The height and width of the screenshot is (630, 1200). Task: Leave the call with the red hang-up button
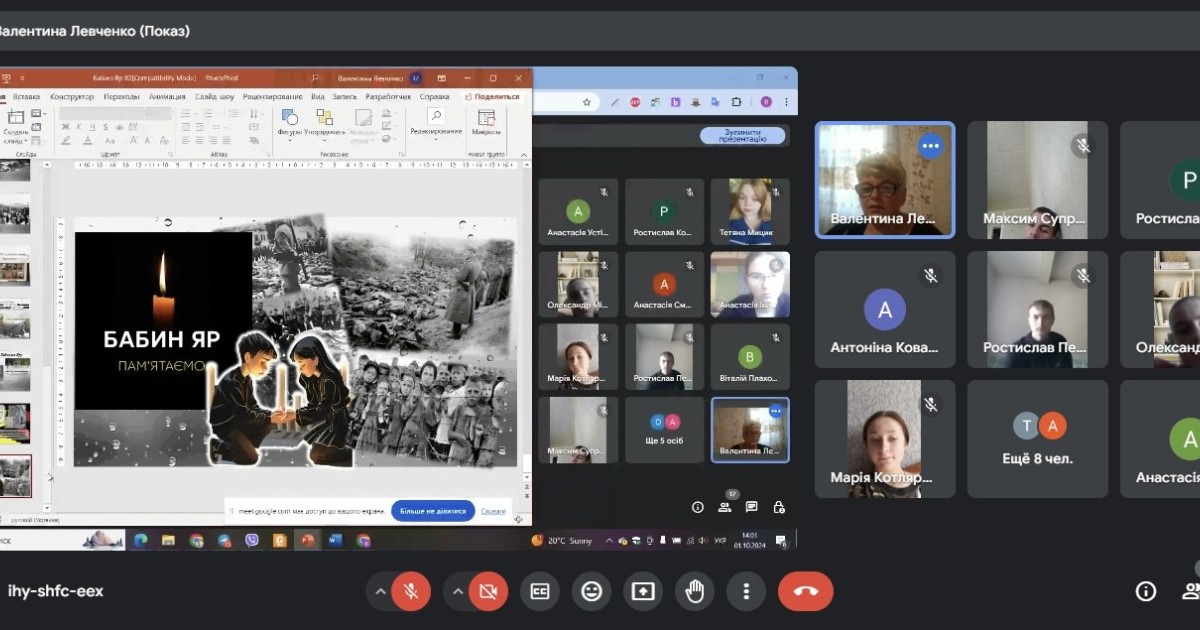pyautogui.click(x=806, y=591)
